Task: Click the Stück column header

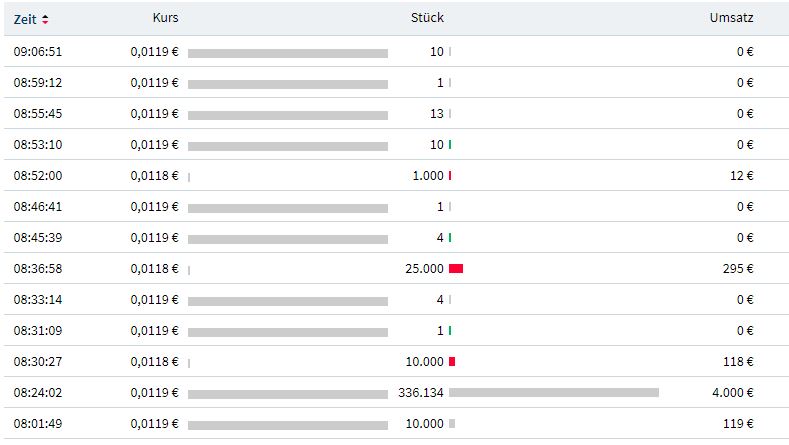Action: [427, 18]
